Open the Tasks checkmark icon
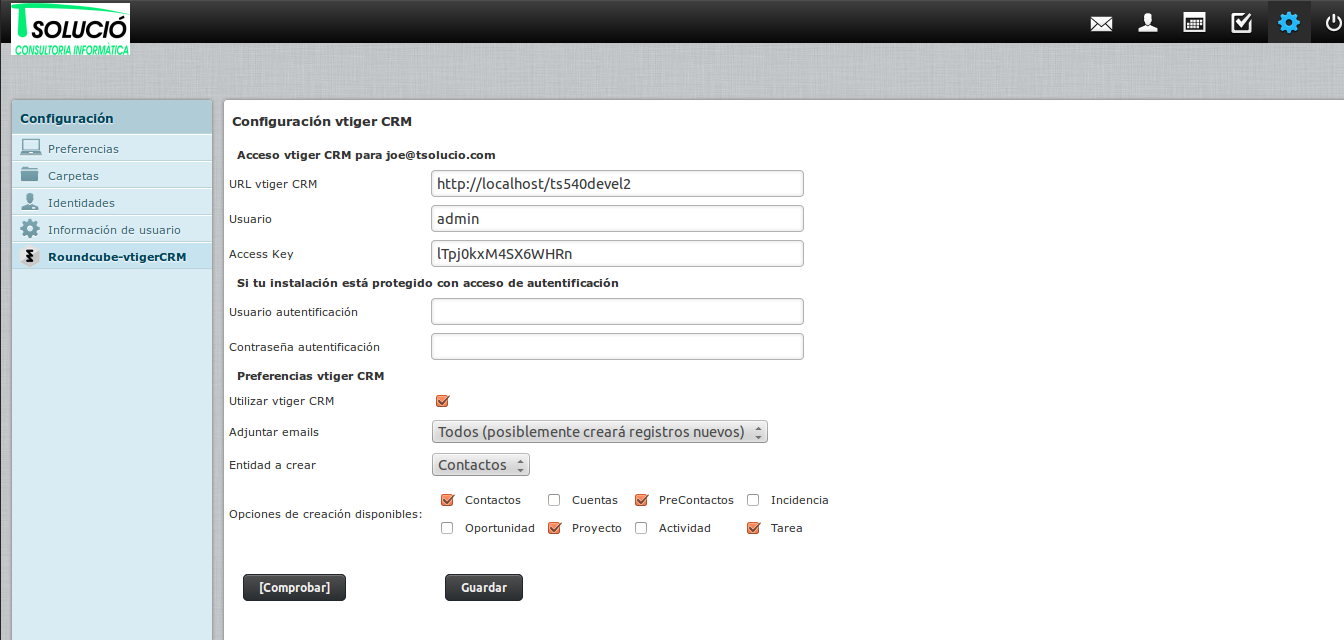Screen dimensions: 1344x640 pos(1241,23)
